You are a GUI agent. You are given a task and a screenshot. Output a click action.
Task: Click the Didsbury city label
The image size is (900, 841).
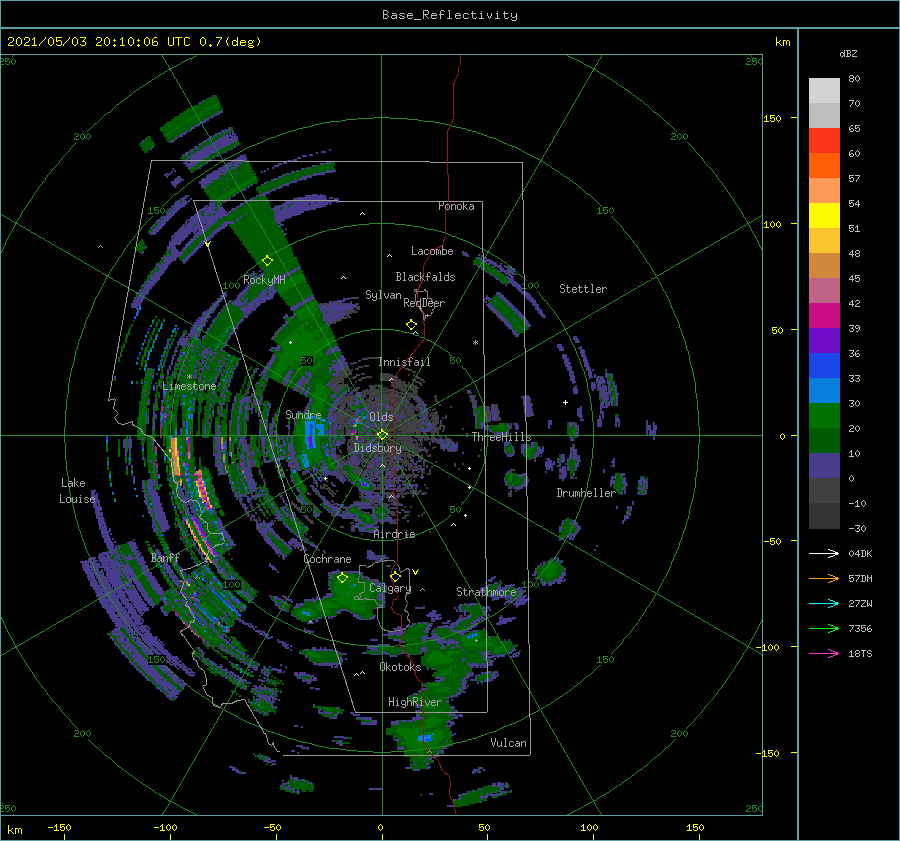[x=378, y=448]
